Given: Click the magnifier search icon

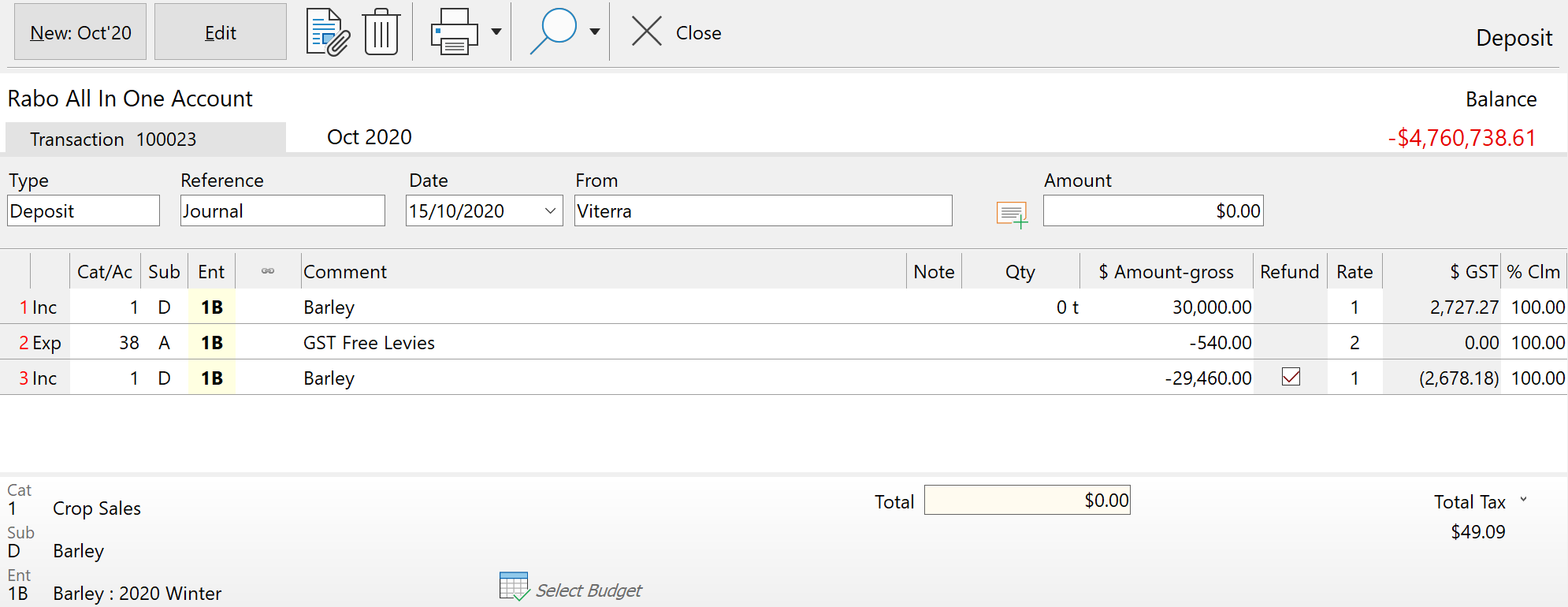Looking at the screenshot, I should [x=553, y=32].
